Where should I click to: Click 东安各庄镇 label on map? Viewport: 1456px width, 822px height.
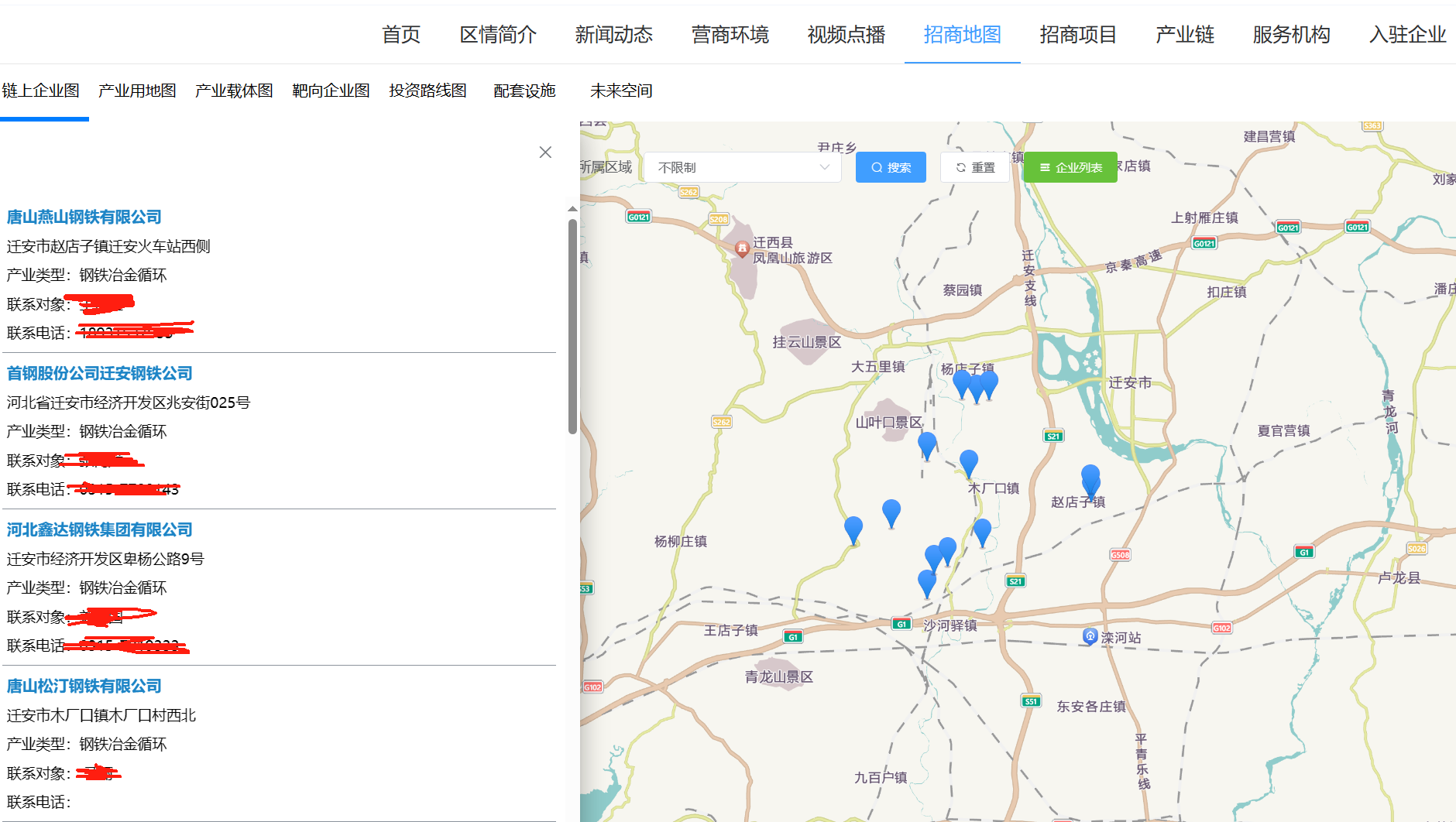tap(1091, 706)
